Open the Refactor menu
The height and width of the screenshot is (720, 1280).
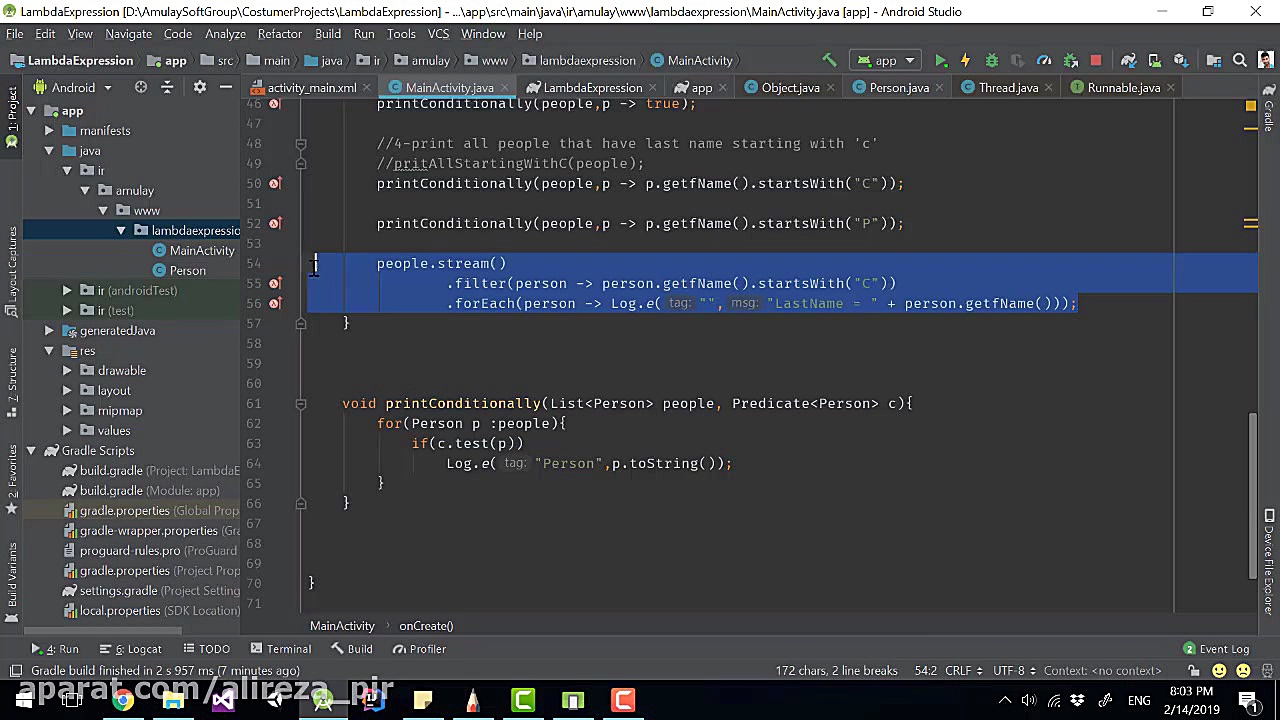[280, 33]
